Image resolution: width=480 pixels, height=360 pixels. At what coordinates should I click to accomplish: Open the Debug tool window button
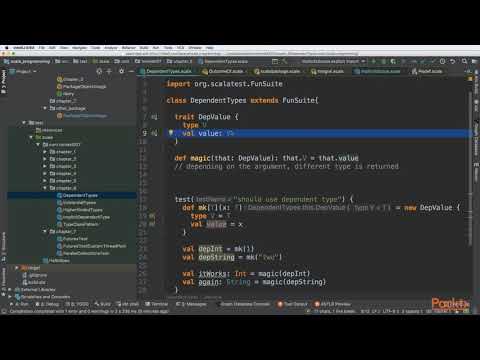coord(47,304)
